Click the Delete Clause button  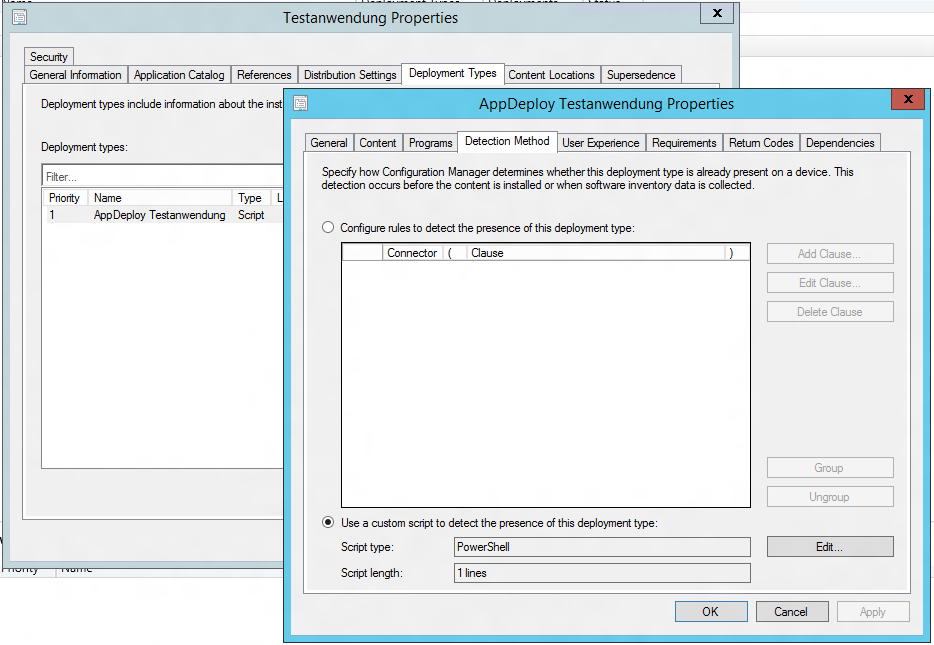(830, 311)
